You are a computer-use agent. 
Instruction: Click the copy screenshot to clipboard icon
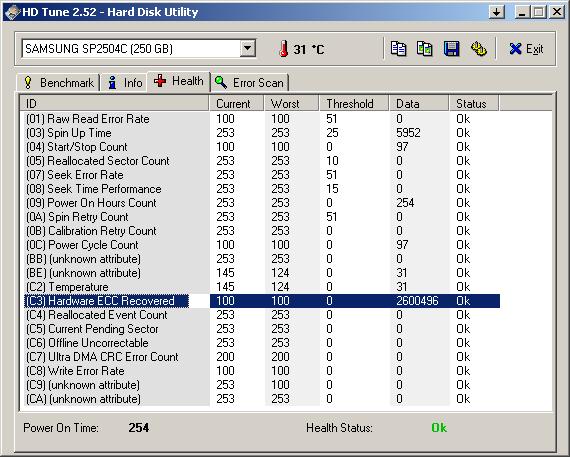(x=425, y=49)
